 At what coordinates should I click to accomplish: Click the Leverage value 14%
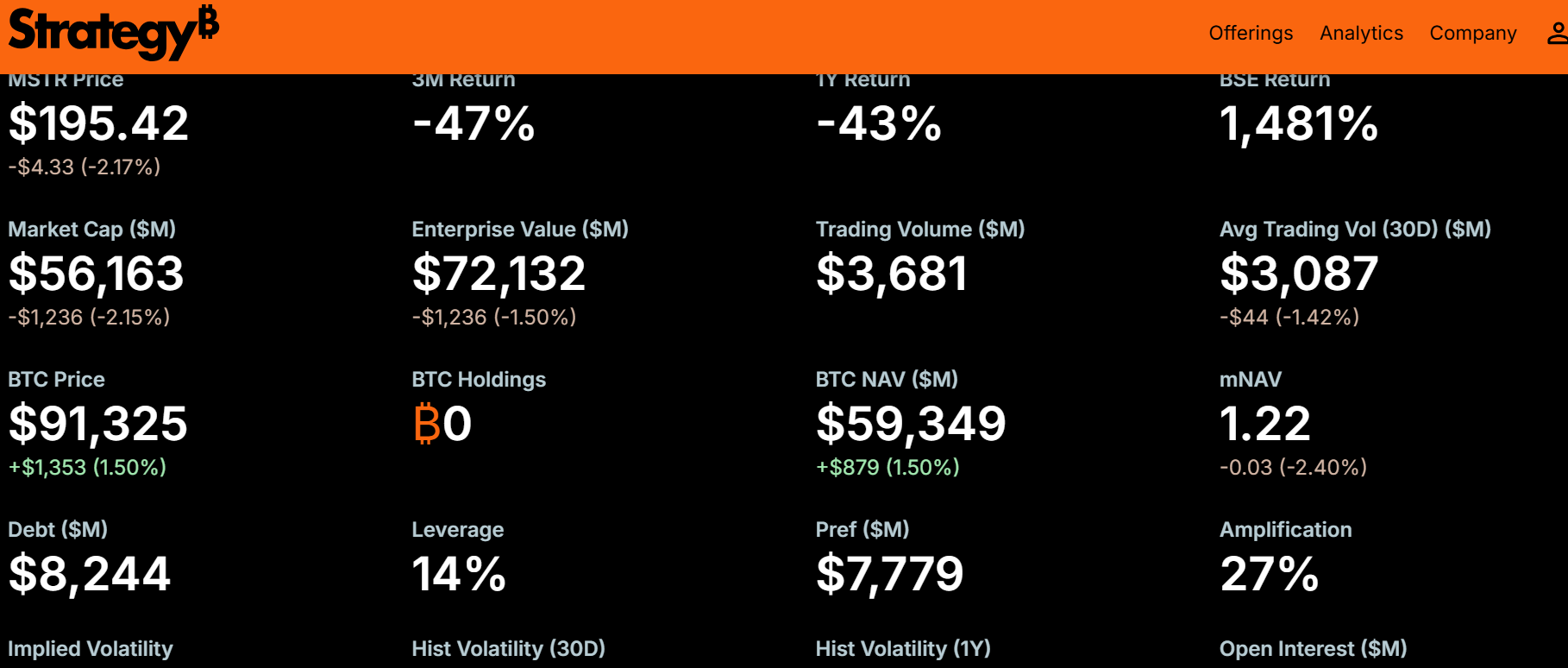458,574
